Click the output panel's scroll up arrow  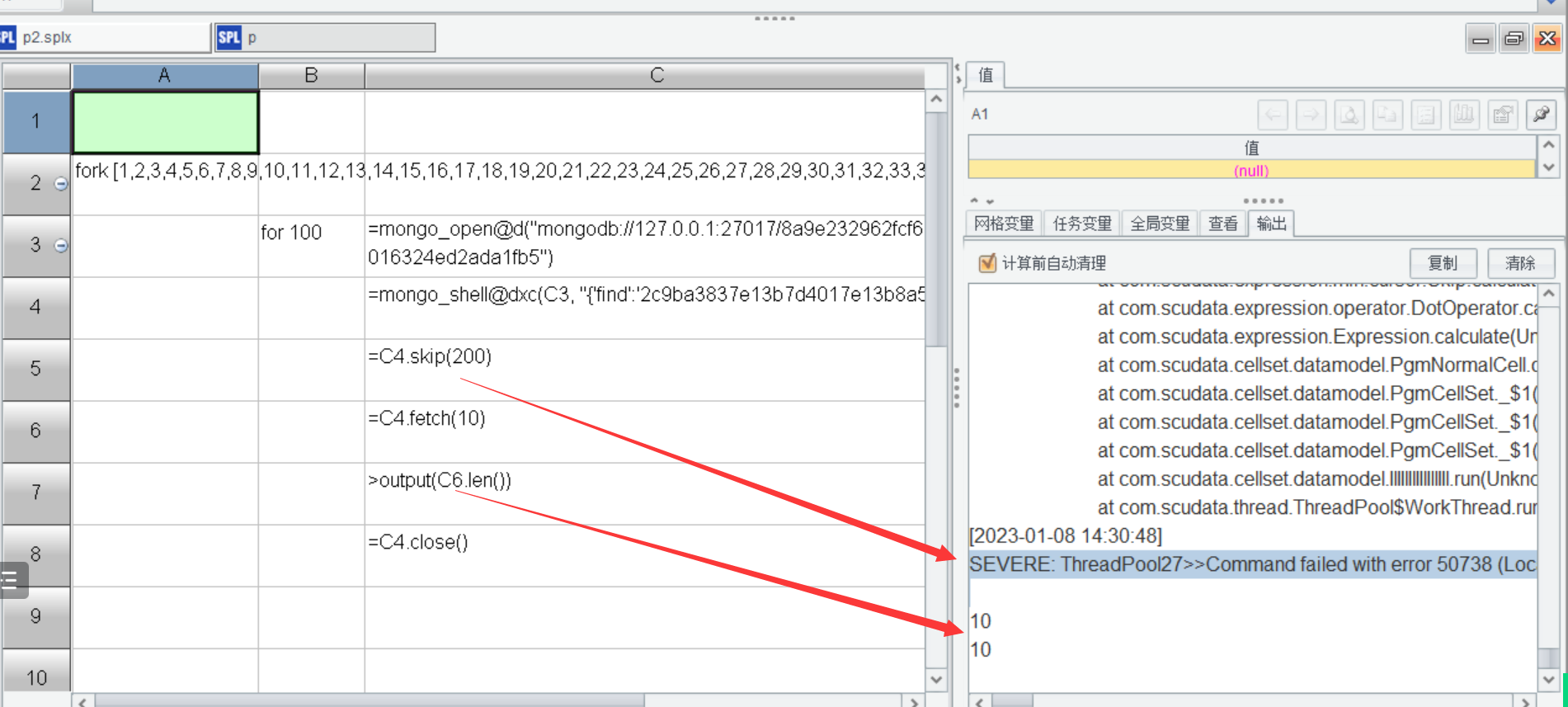tap(1549, 294)
